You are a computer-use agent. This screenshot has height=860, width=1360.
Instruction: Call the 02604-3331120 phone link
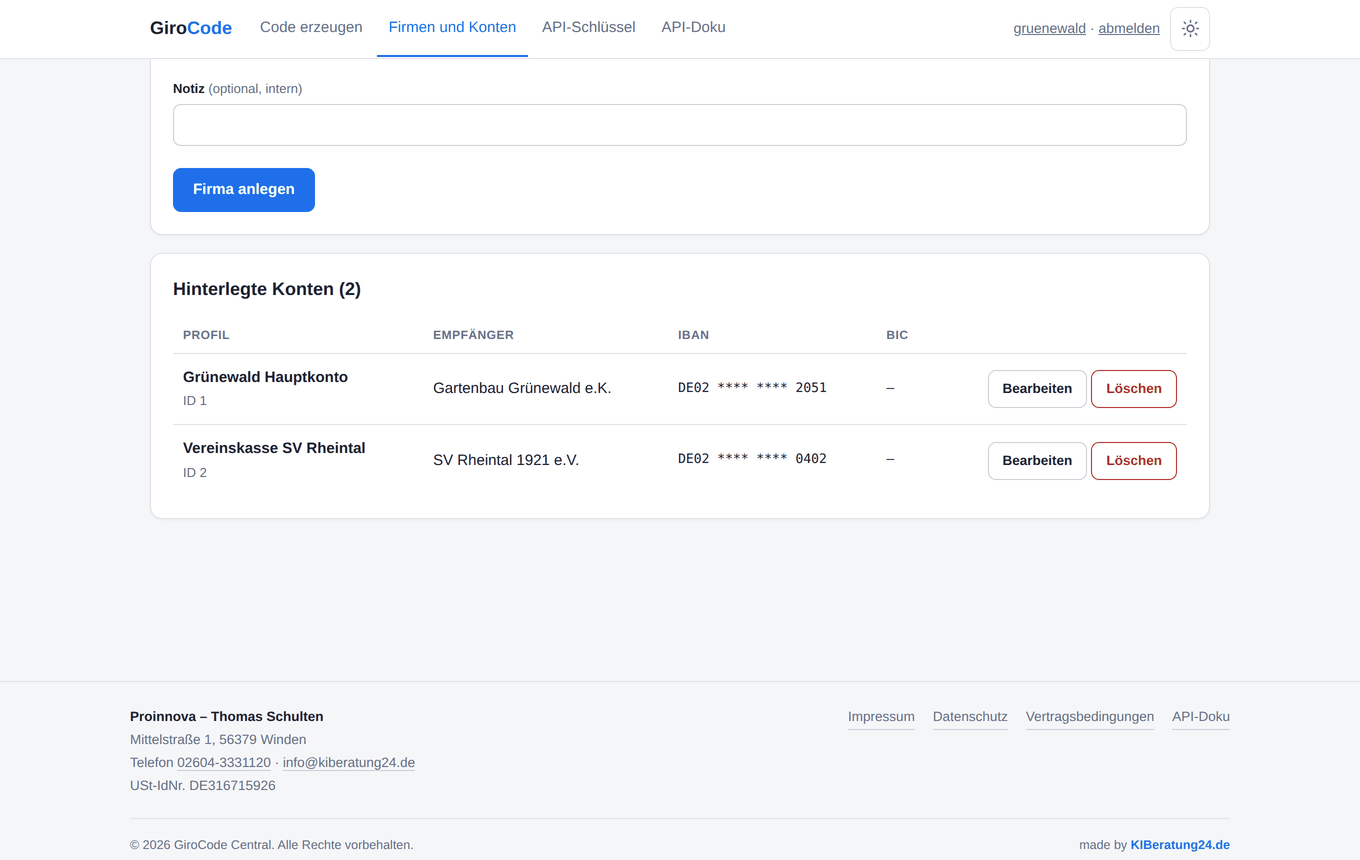click(x=224, y=763)
